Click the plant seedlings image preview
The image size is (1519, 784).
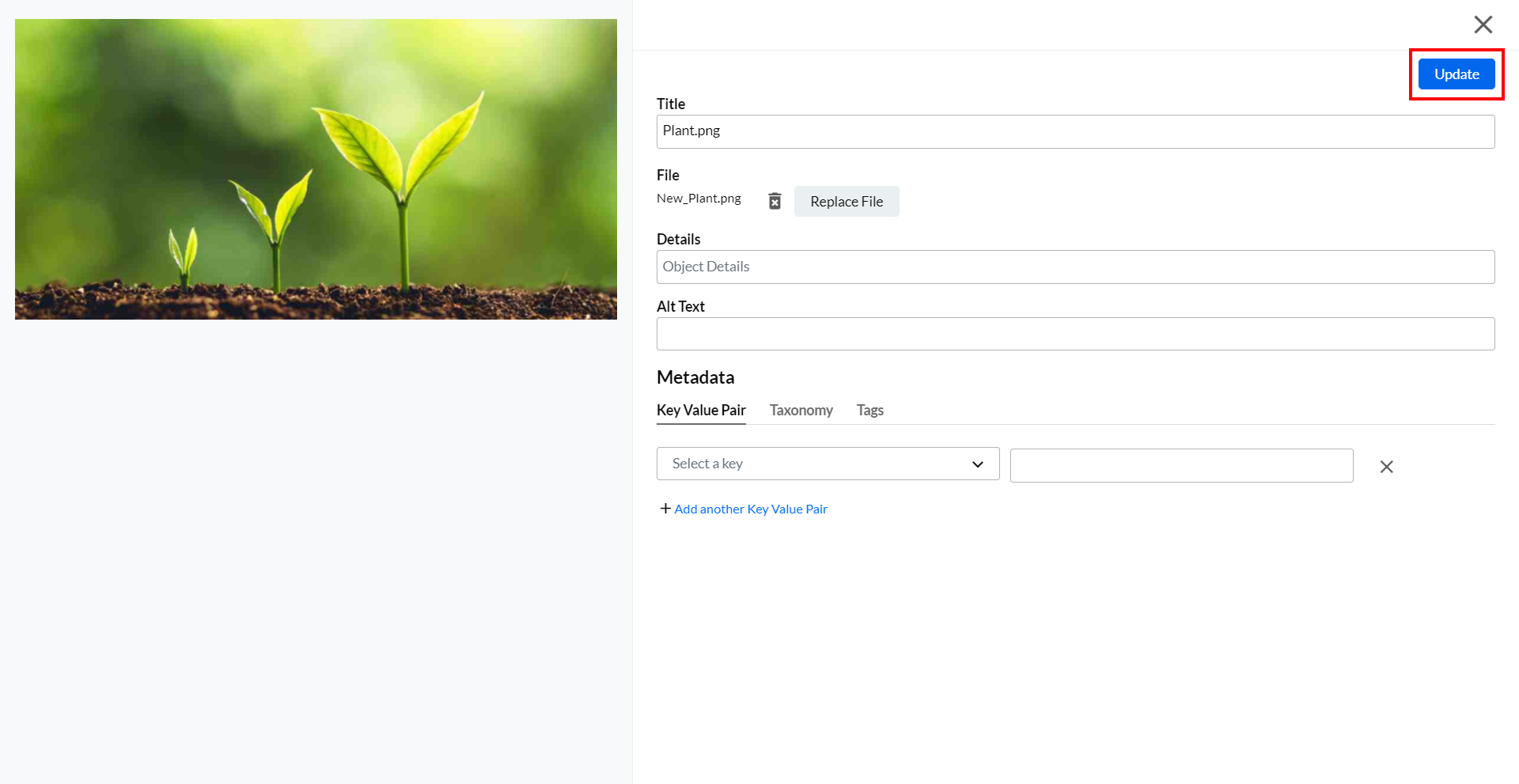[316, 169]
